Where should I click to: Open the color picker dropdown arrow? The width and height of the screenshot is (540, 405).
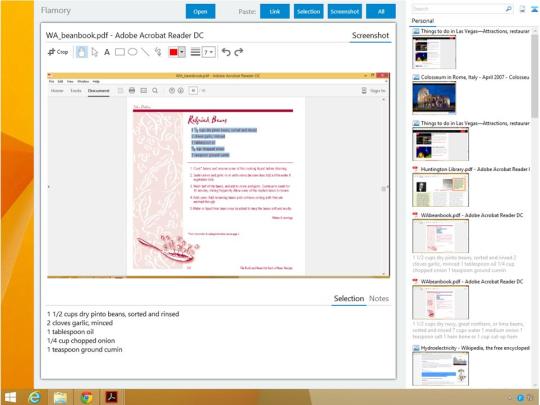182,52
